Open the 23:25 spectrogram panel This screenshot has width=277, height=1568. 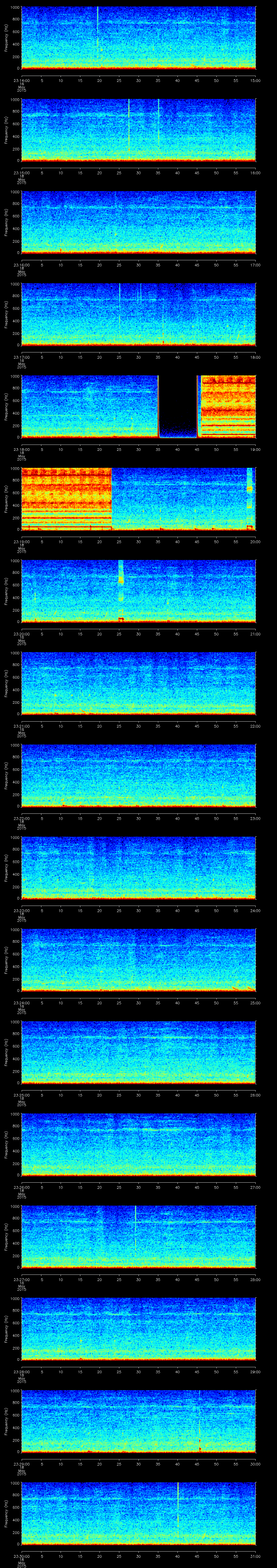[x=138, y=1052]
